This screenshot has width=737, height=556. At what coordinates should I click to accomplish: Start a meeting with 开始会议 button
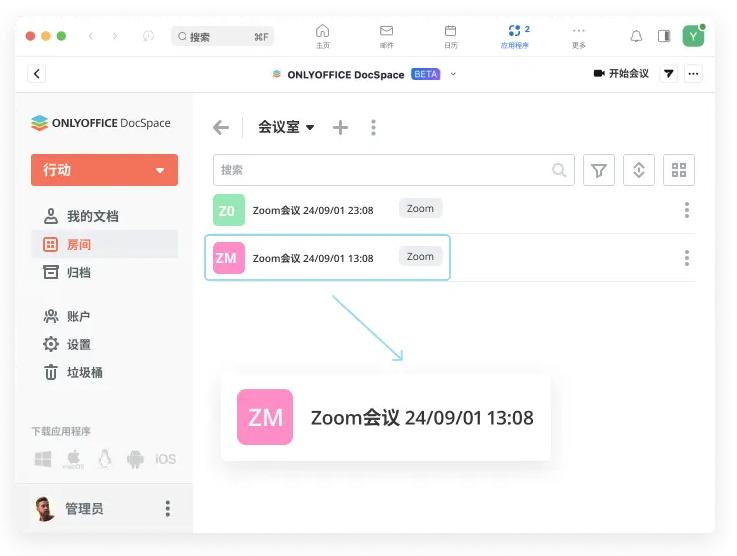click(621, 73)
